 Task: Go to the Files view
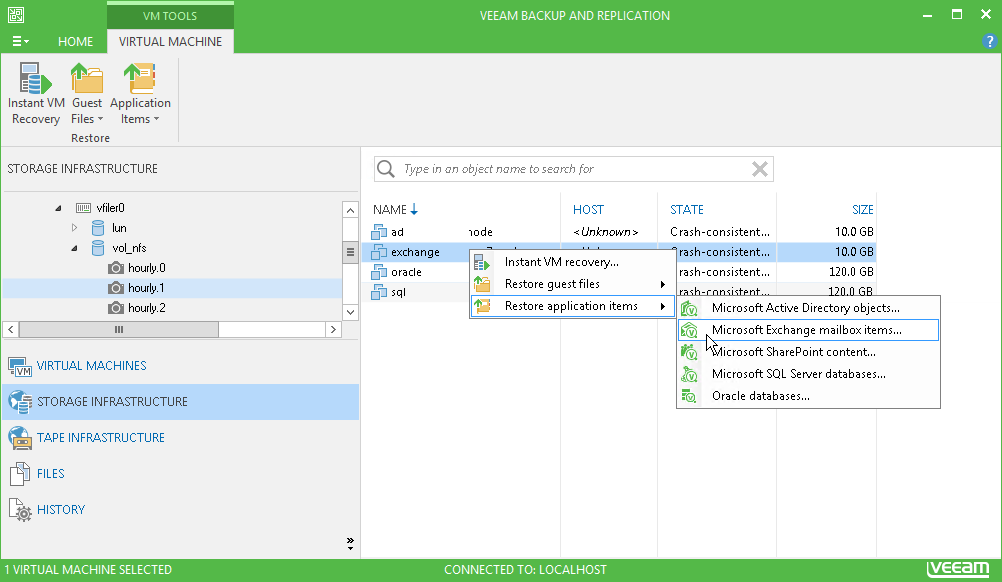pos(50,474)
